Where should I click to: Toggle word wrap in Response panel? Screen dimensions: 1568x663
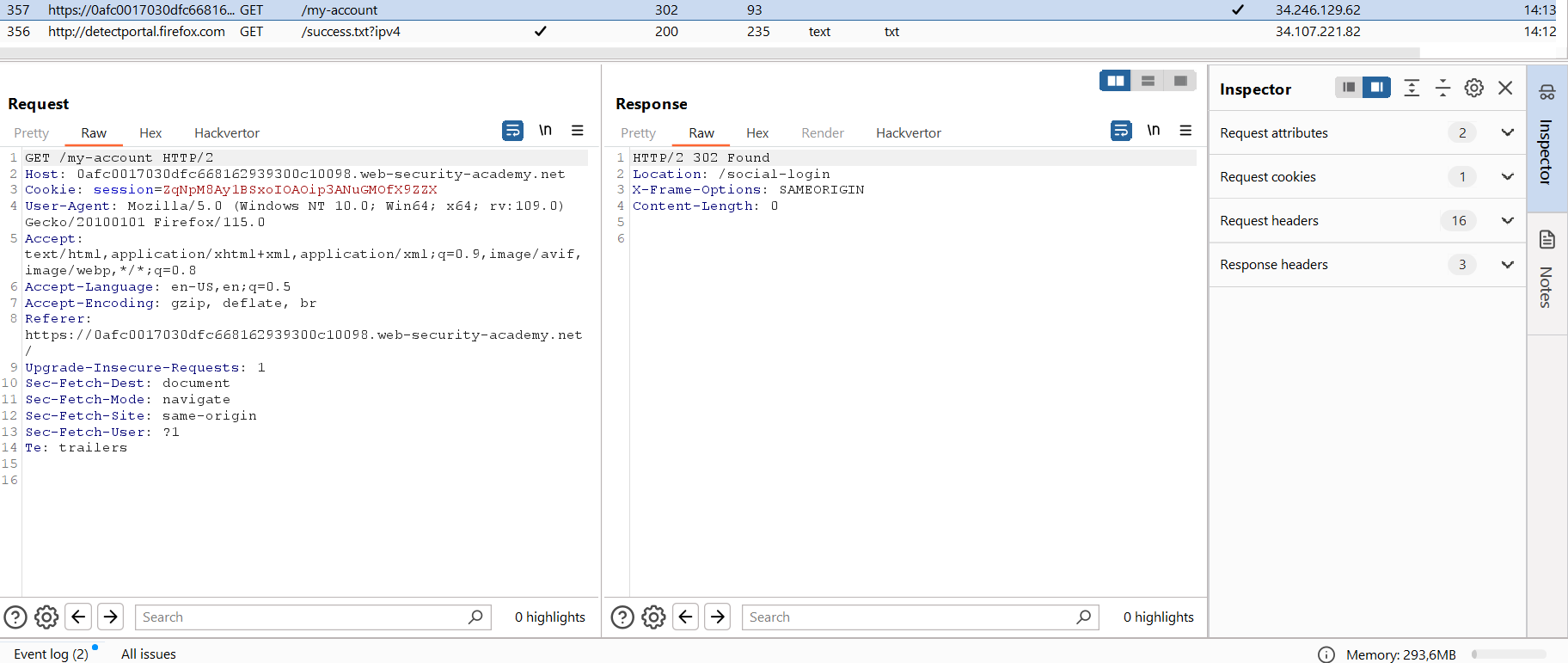1121,131
